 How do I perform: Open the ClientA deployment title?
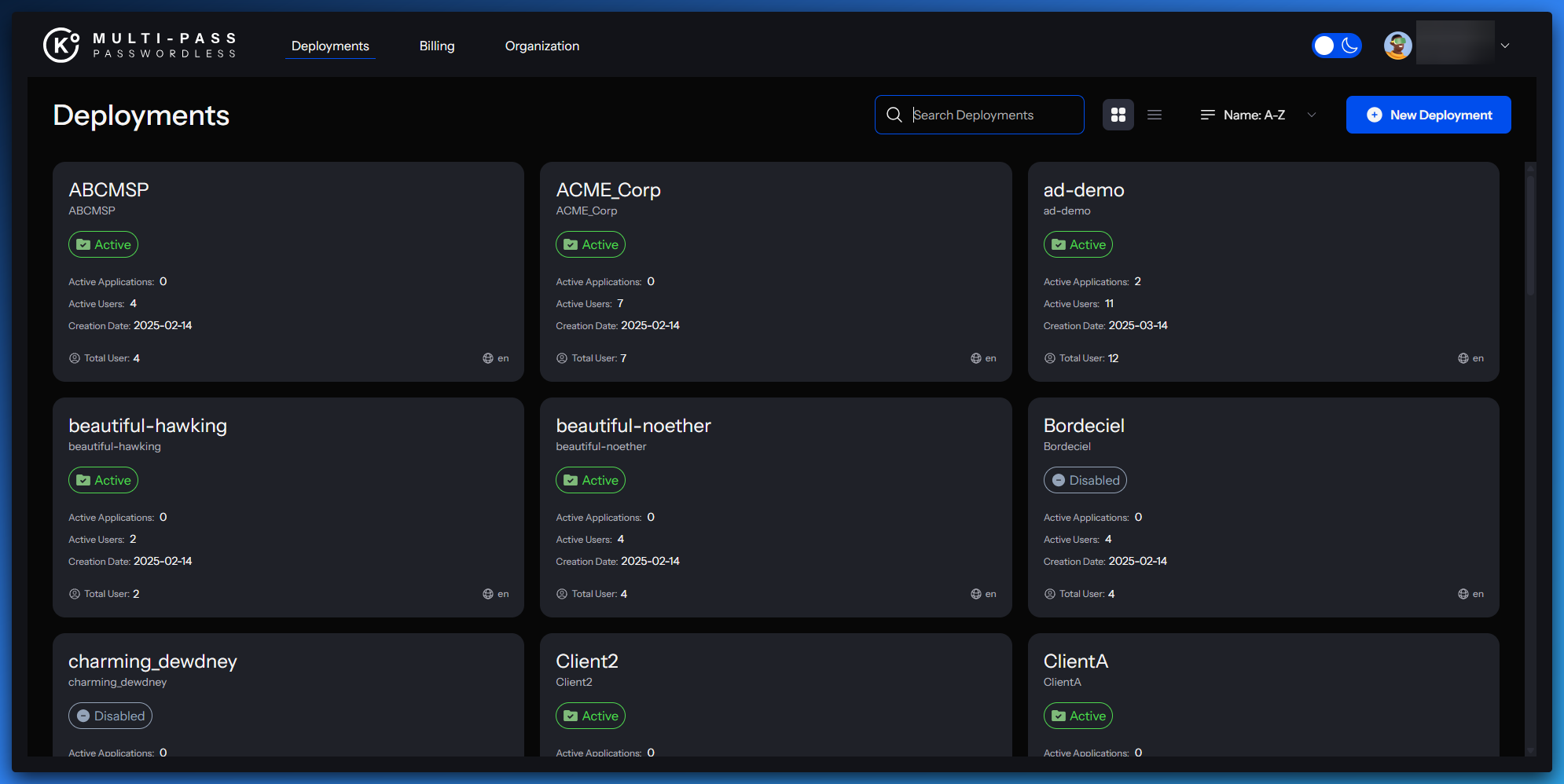(1076, 661)
